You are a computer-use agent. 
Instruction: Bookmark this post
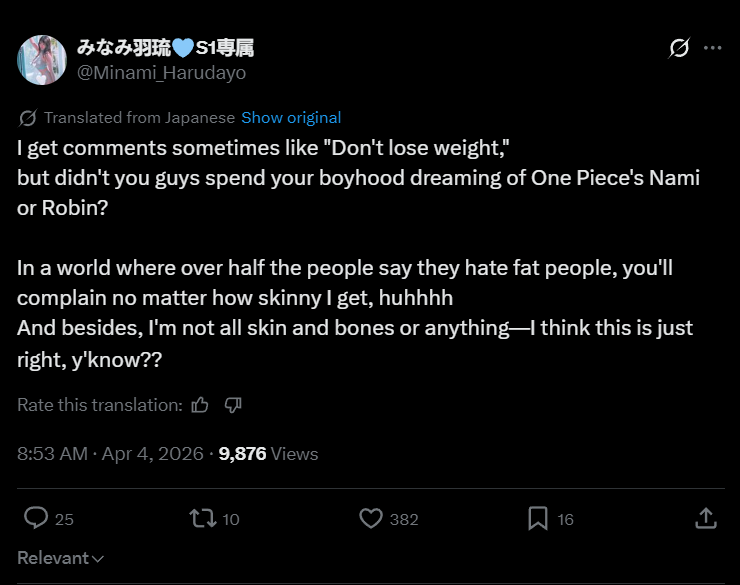tap(538, 518)
